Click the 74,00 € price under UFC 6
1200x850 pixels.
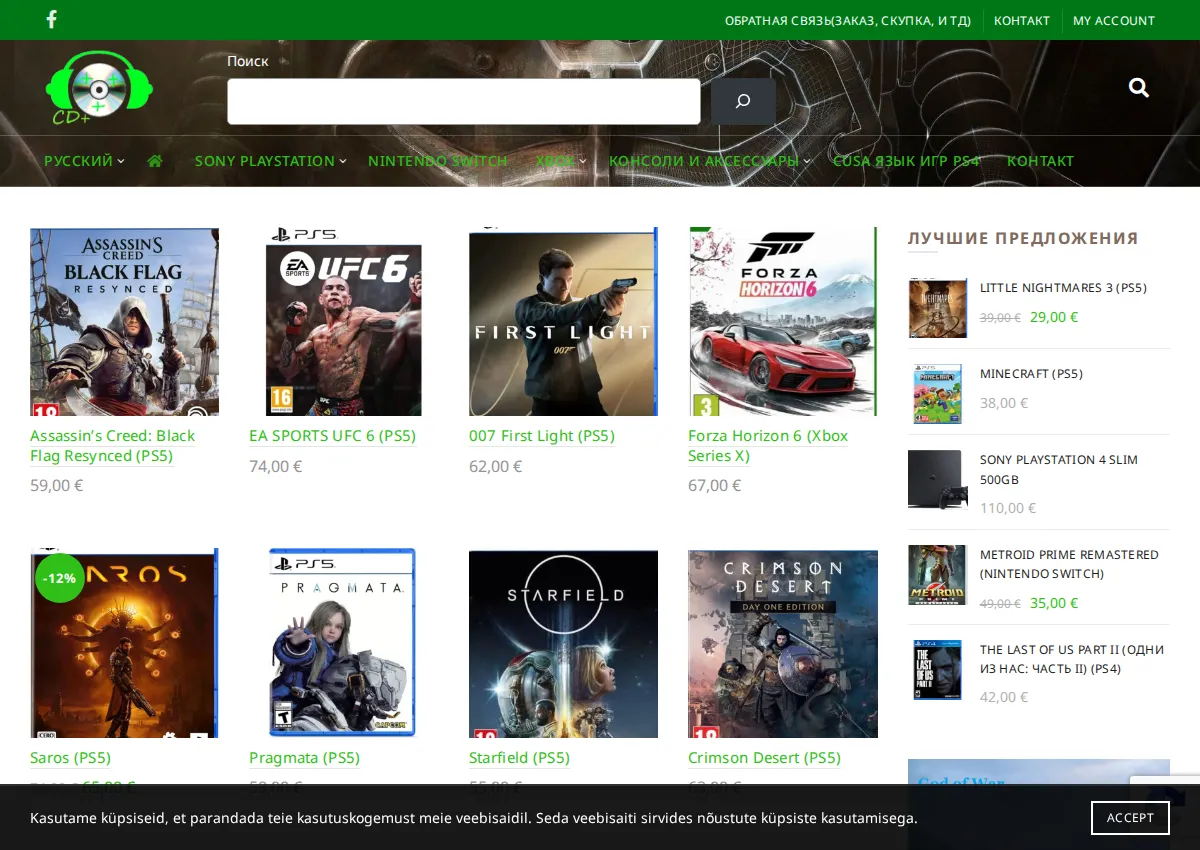(x=275, y=466)
